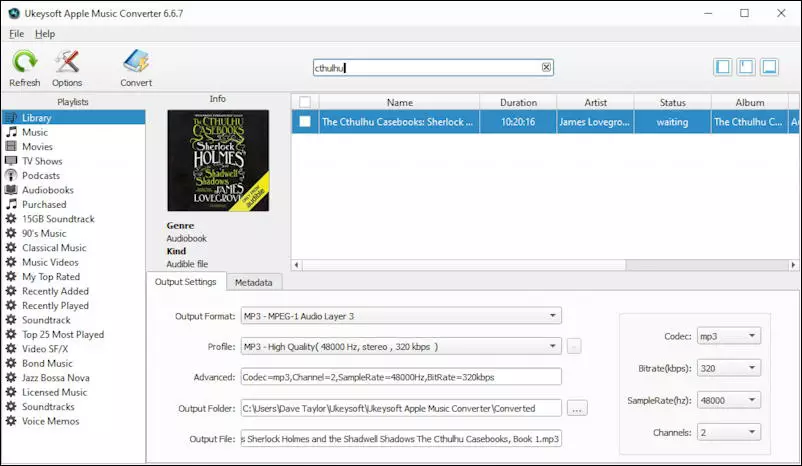Switch to the Metadata tab
Screen dimensions: 802x466
point(253,283)
